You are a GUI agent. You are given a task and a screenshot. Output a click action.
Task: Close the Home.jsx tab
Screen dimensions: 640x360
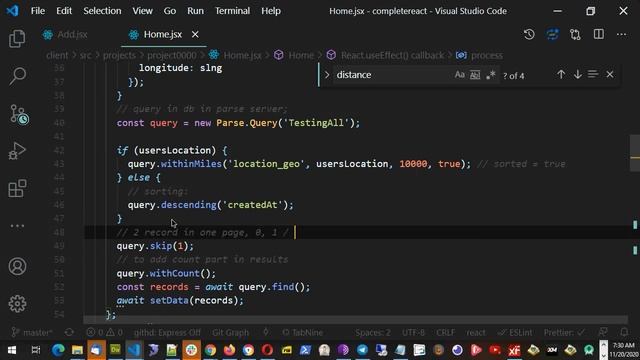[195, 34]
